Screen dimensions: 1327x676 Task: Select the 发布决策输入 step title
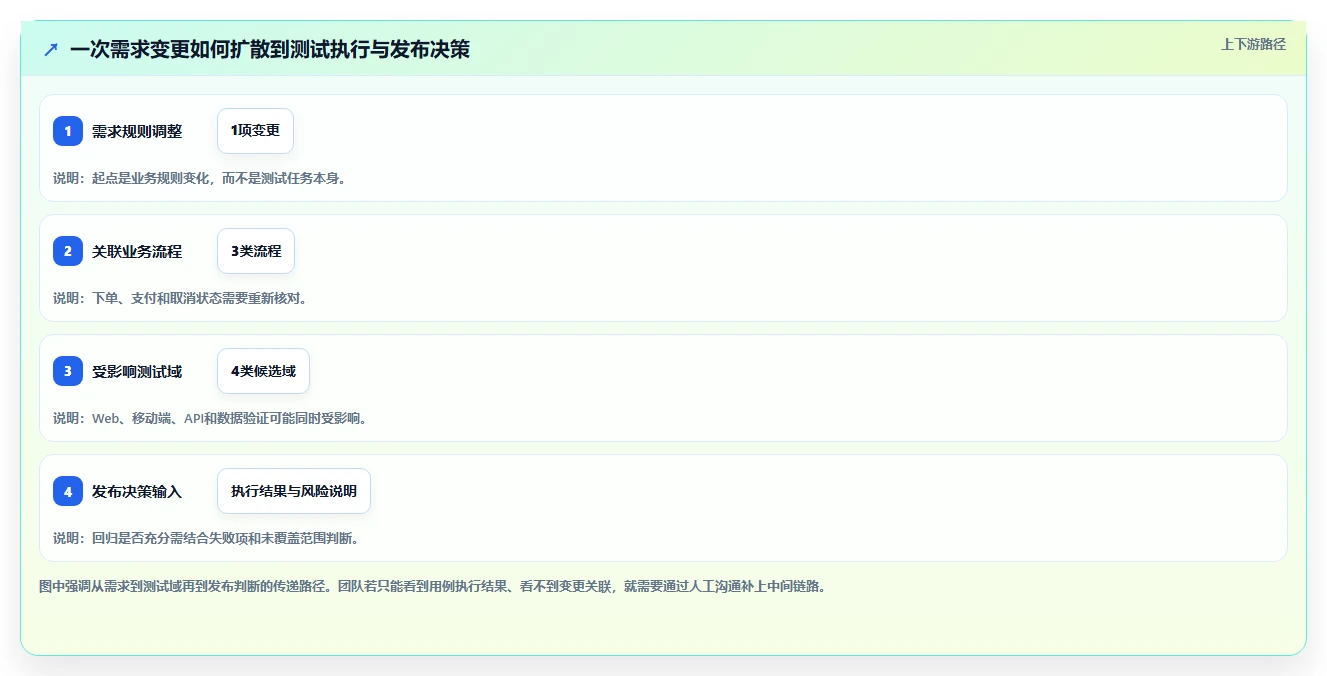[137, 491]
